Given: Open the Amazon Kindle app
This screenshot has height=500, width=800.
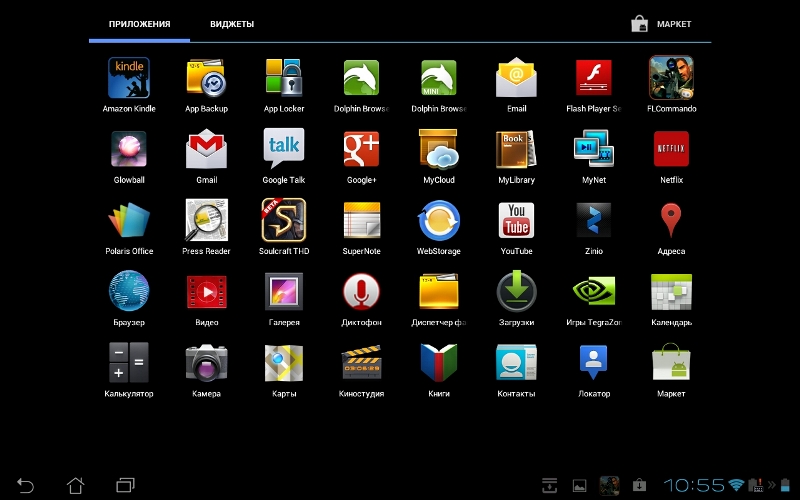Looking at the screenshot, I should tap(129, 78).
